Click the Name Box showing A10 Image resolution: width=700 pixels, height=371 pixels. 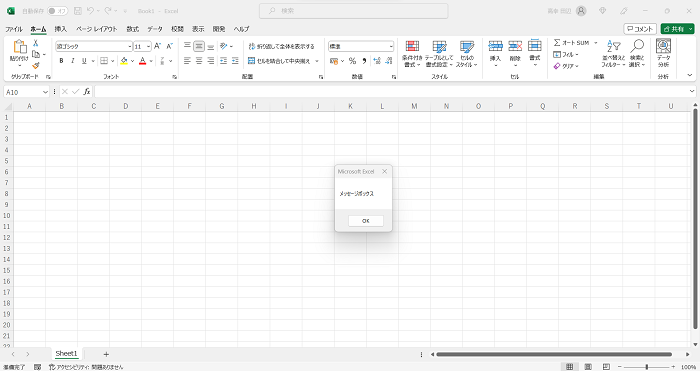click(26, 92)
